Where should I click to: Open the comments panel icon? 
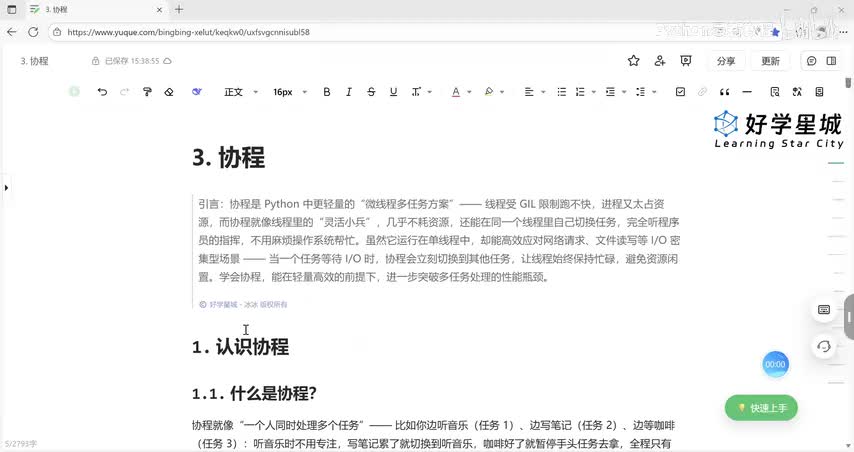click(812, 61)
